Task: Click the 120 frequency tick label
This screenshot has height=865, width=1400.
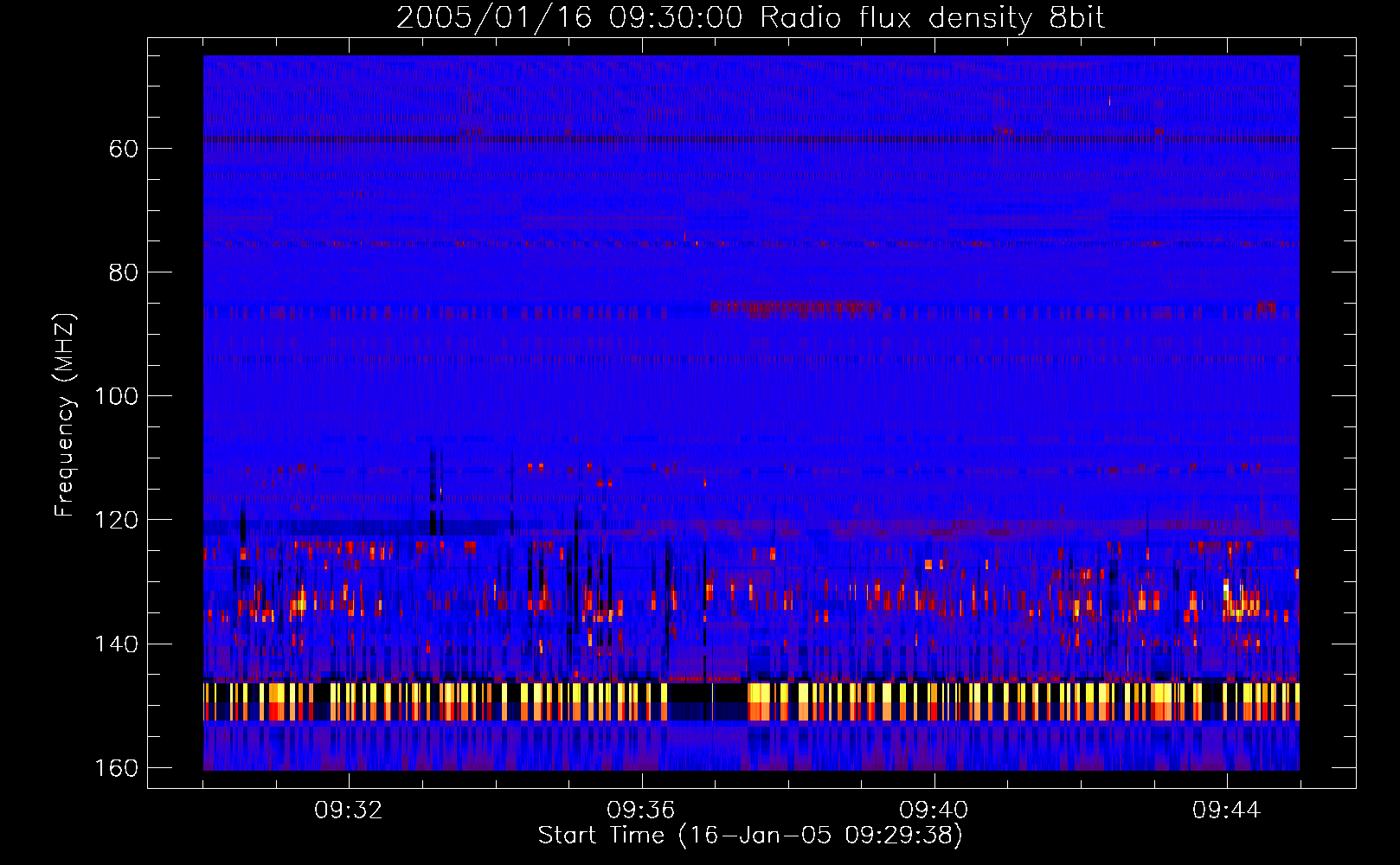Action: coord(116,520)
